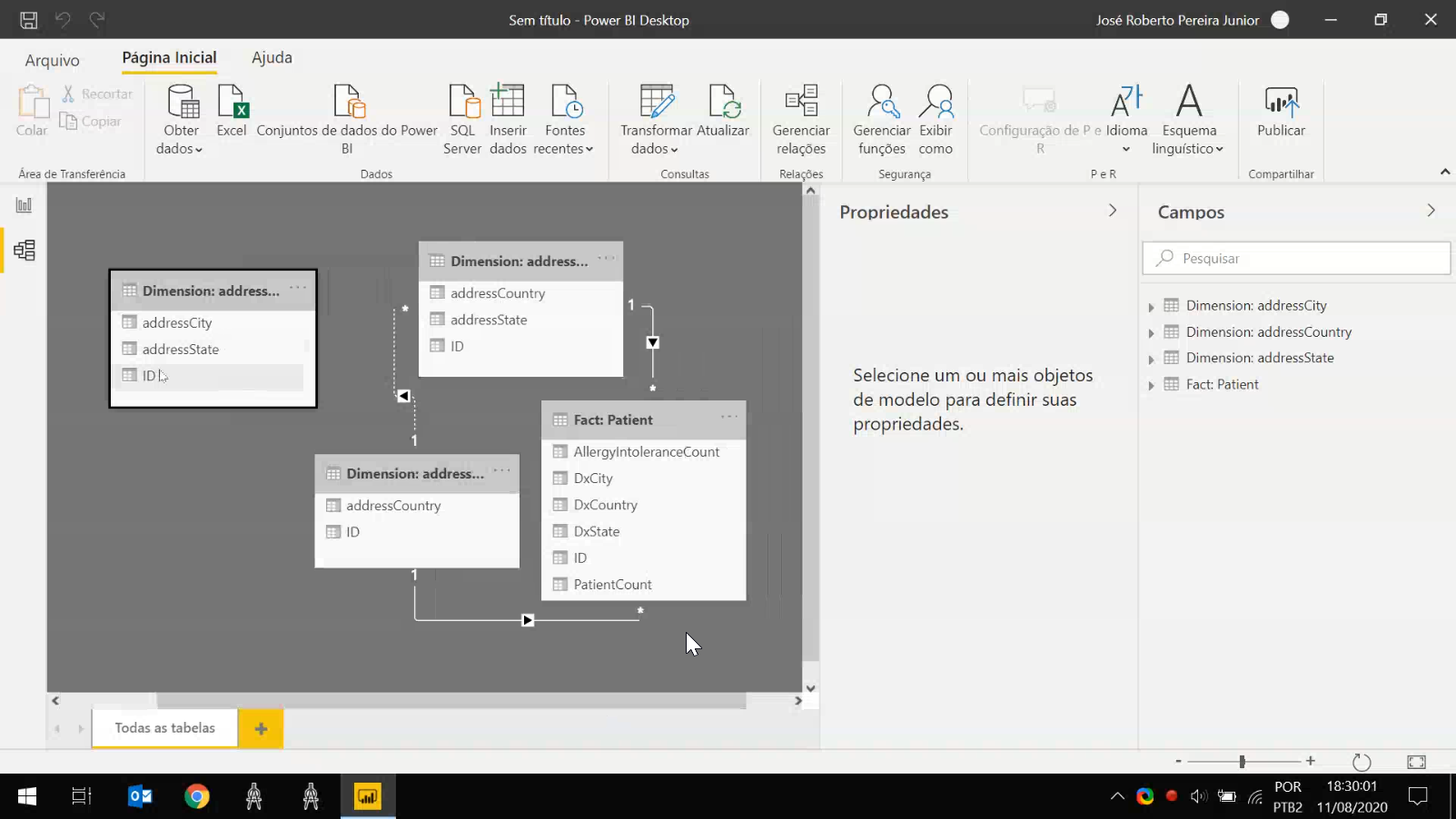
Task: Click zoom out minus button
Action: (x=1178, y=761)
